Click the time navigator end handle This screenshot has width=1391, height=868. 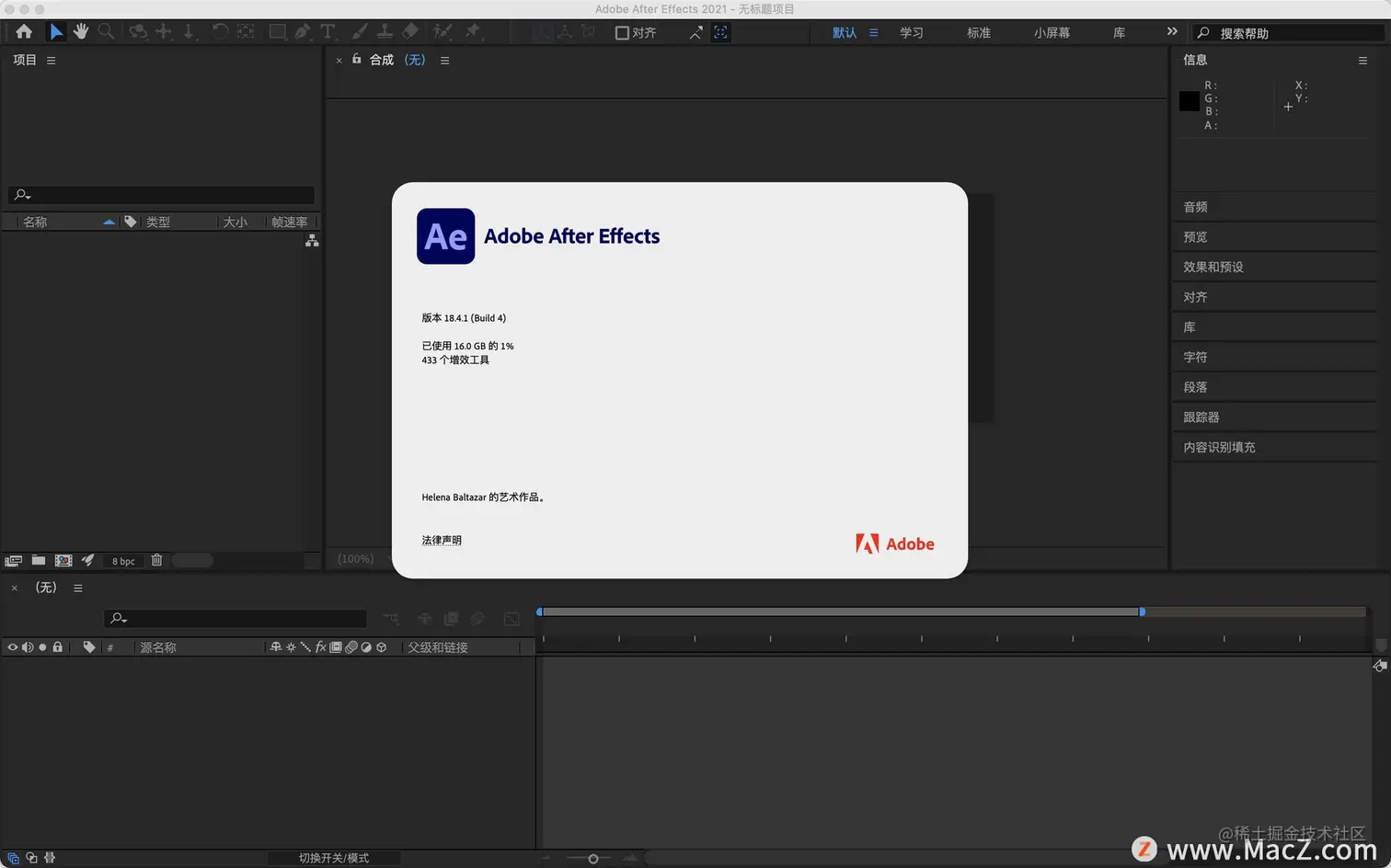pos(1142,611)
